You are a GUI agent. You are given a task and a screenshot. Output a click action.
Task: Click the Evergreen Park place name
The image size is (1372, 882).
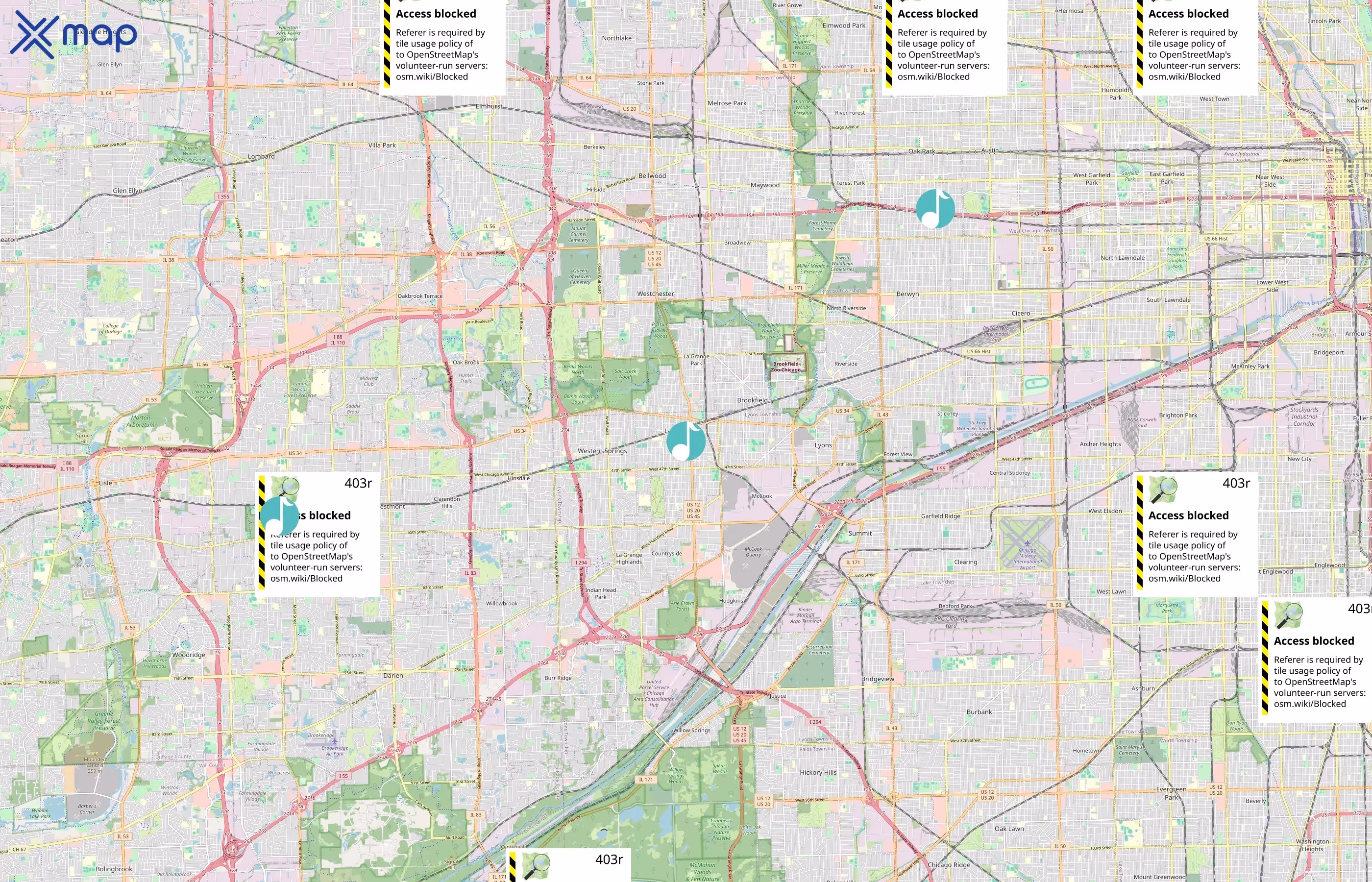(1171, 793)
